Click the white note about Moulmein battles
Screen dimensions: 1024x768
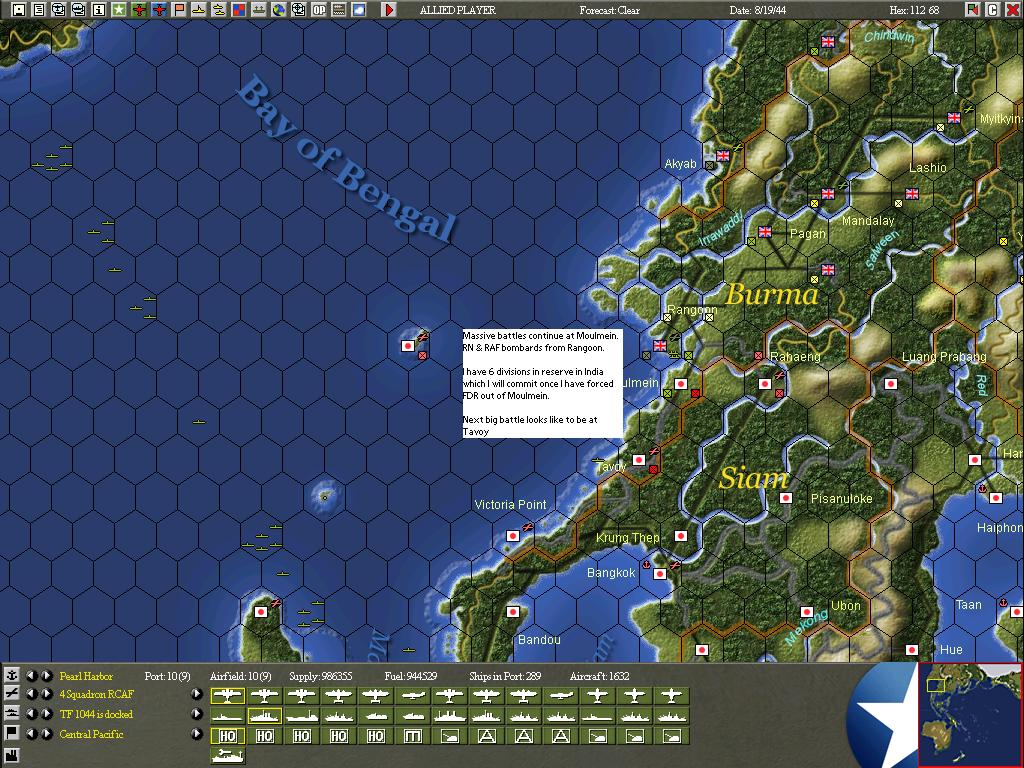point(543,383)
